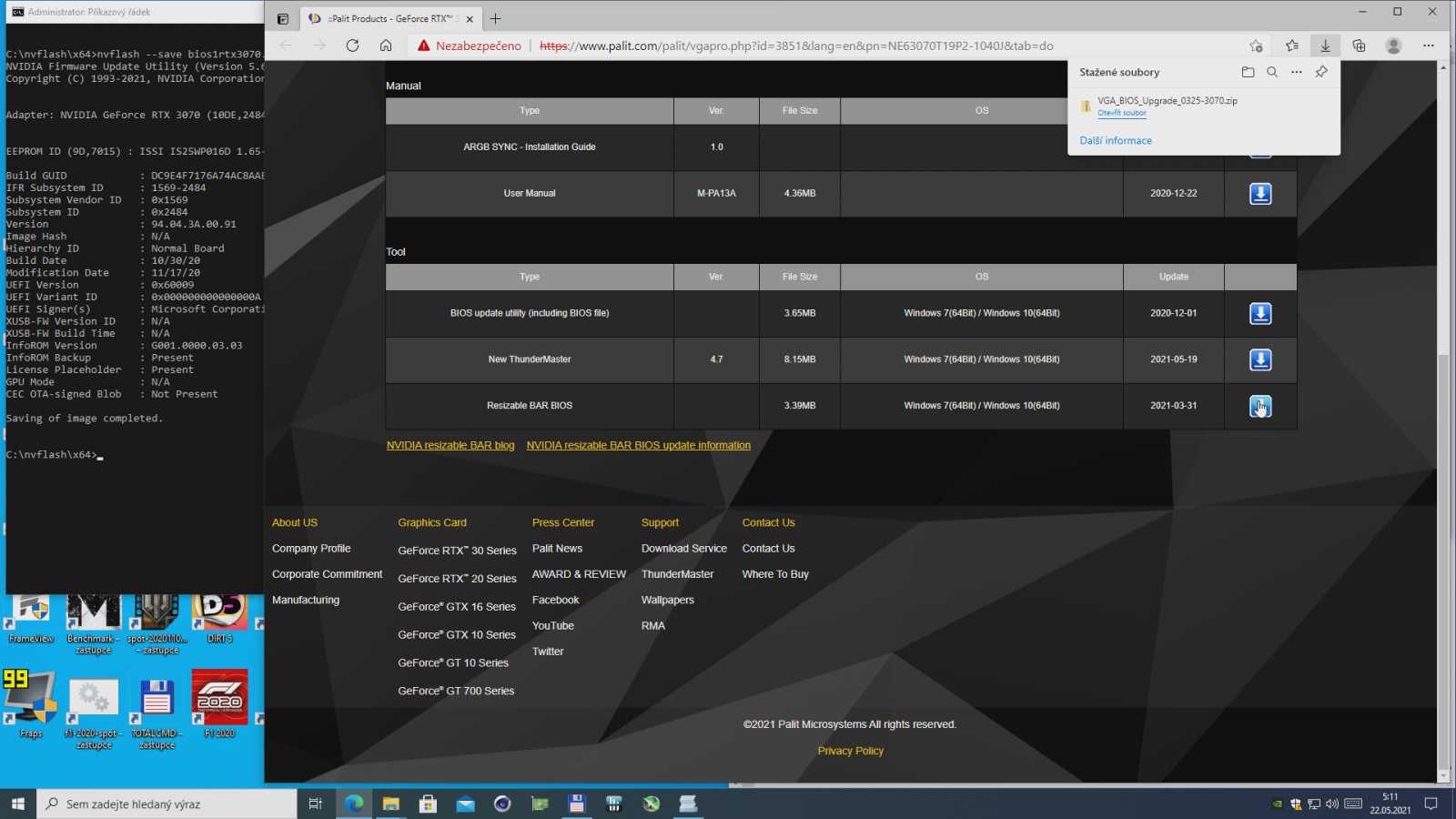Open Twitter footer link
1456x819 pixels.
[548, 652]
